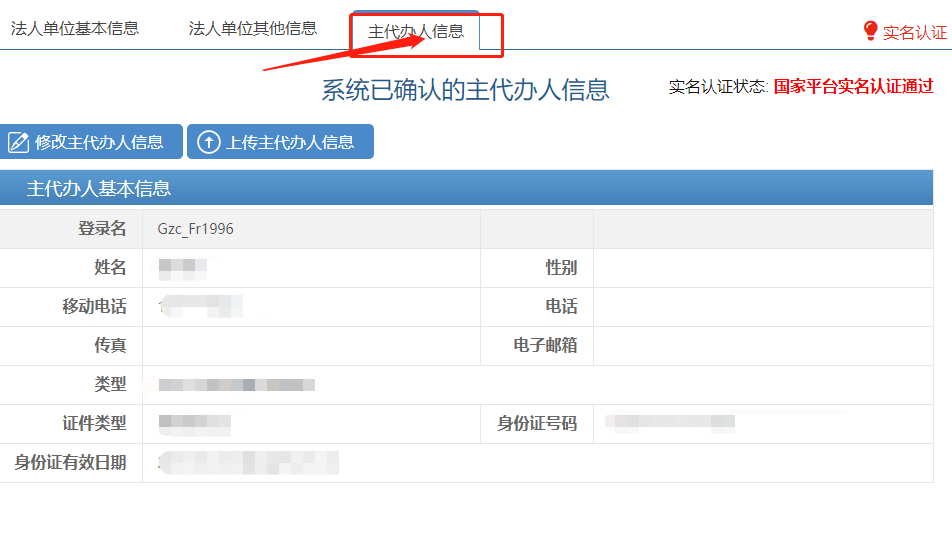This screenshot has width=952, height=533.
Task: Click the 修改主代办人信息 button label
Action: pos(99,142)
